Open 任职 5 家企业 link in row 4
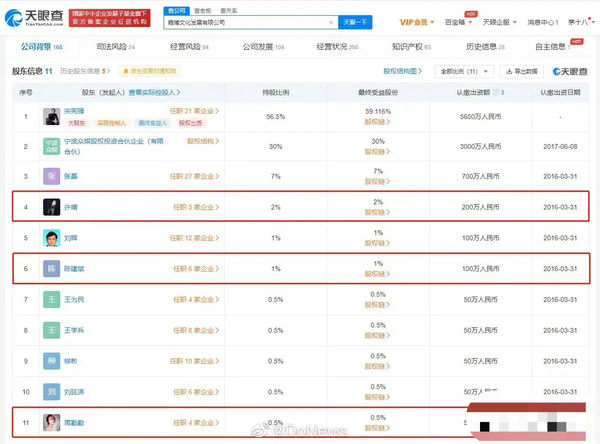This screenshot has width=600, height=444. coord(196,207)
